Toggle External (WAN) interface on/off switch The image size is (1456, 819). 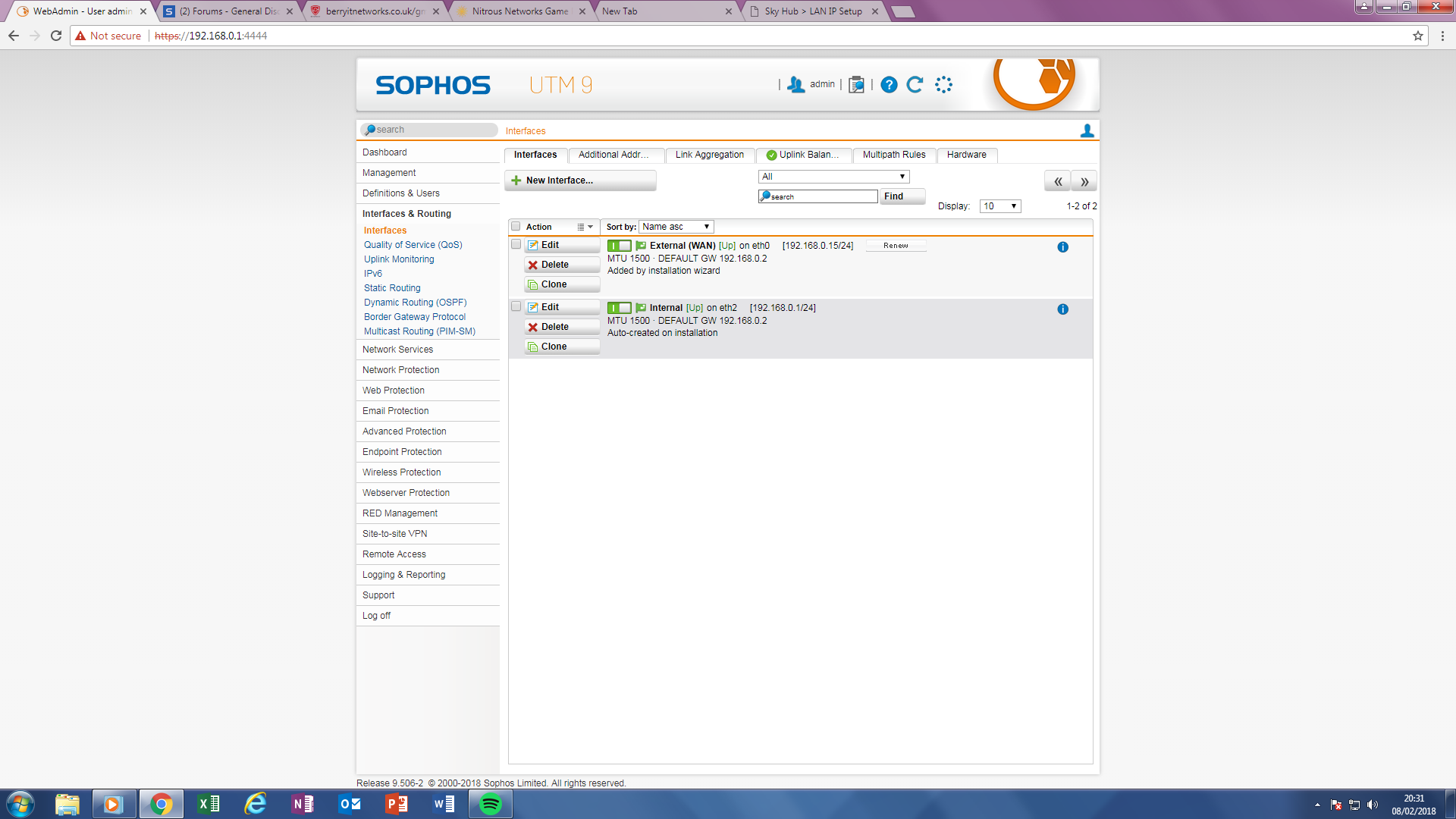click(x=619, y=246)
